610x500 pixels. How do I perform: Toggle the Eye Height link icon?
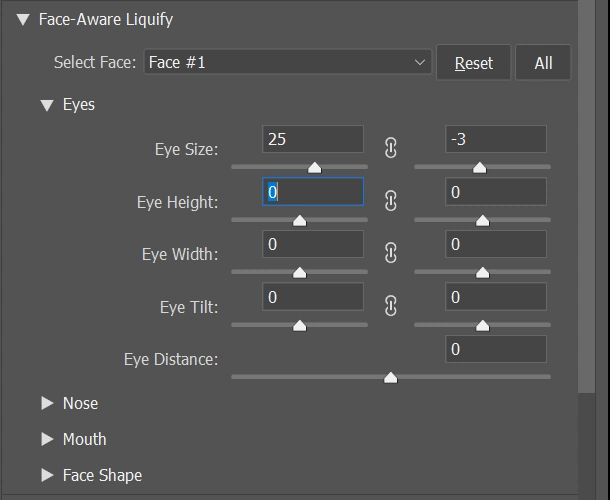[391, 201]
